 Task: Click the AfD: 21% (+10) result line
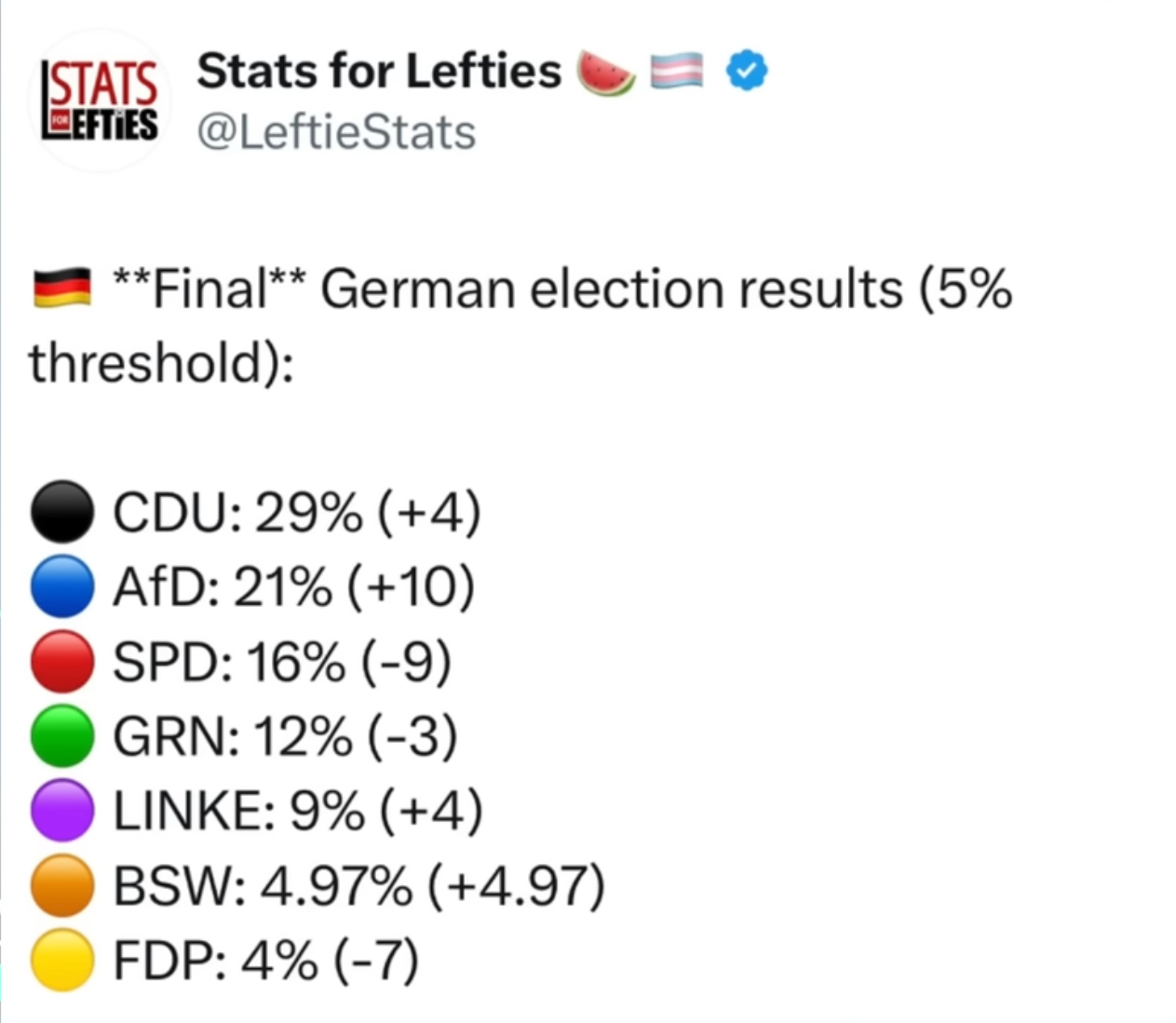(x=293, y=587)
